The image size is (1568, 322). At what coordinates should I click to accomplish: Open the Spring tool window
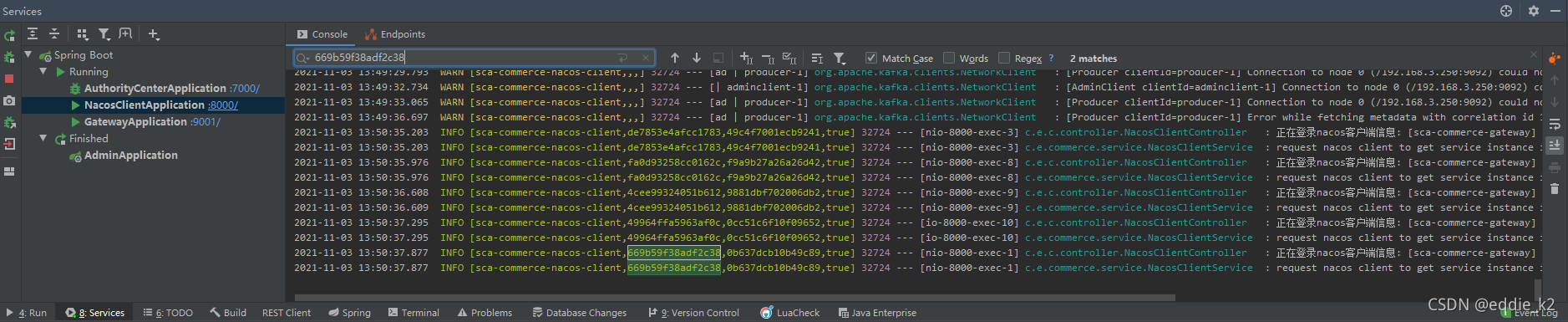click(x=349, y=313)
